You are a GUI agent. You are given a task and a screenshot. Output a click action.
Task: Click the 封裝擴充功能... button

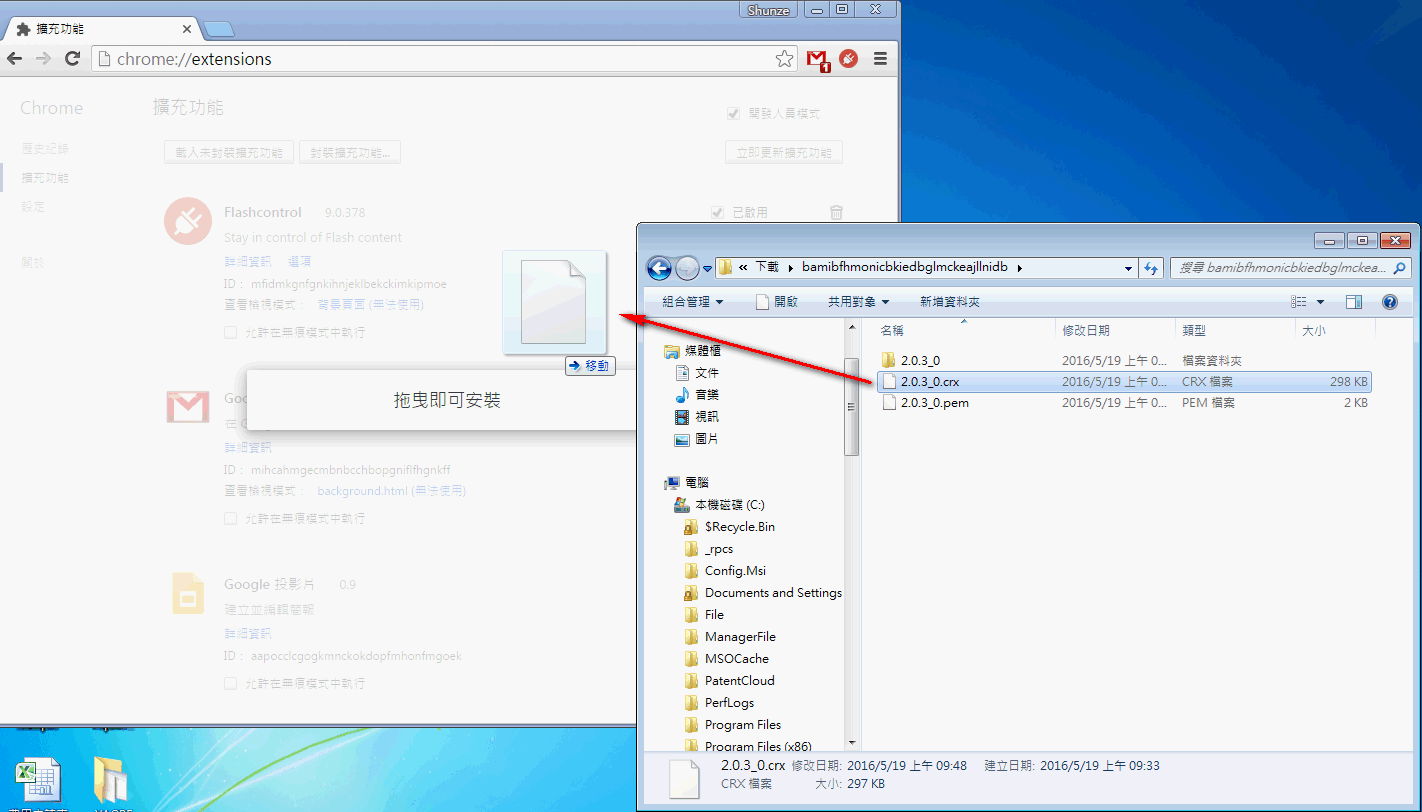(x=350, y=153)
